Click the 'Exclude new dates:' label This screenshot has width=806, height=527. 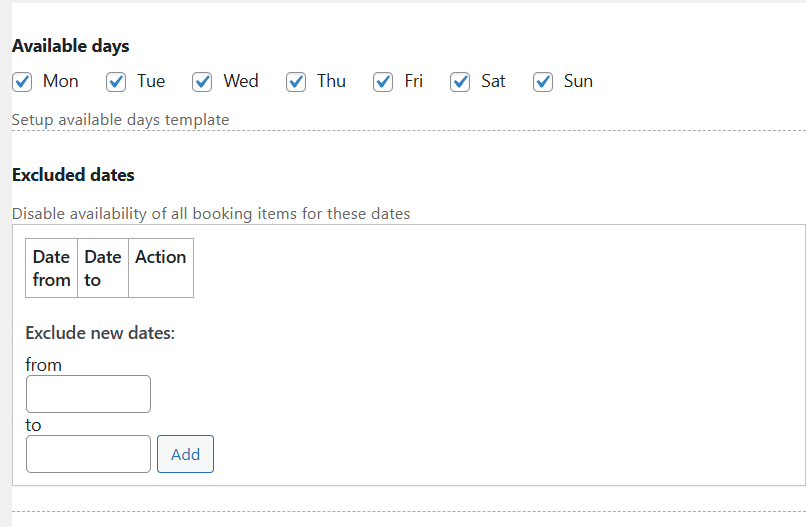(x=100, y=333)
